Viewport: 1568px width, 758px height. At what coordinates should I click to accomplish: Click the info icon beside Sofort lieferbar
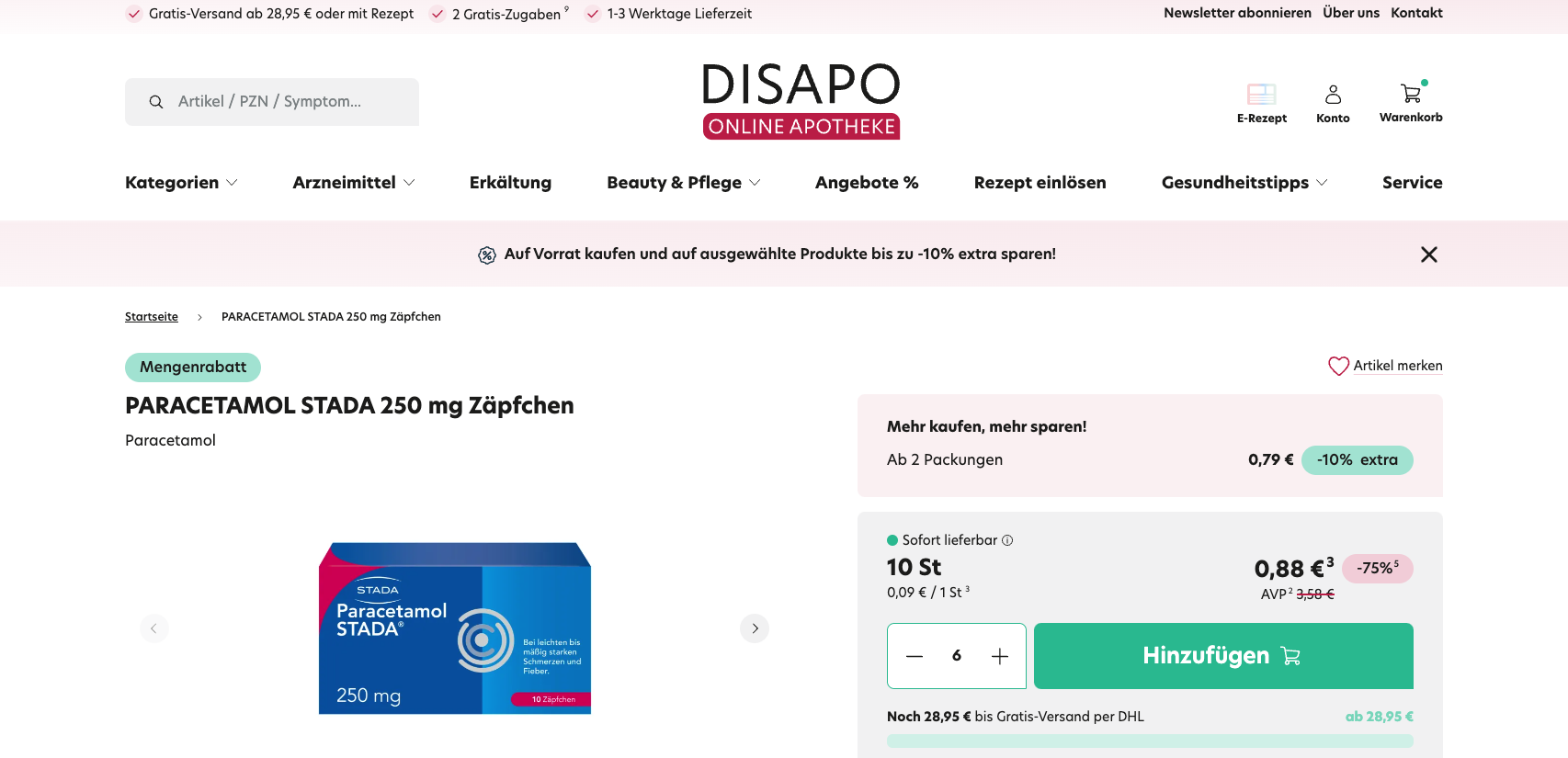click(x=1007, y=540)
